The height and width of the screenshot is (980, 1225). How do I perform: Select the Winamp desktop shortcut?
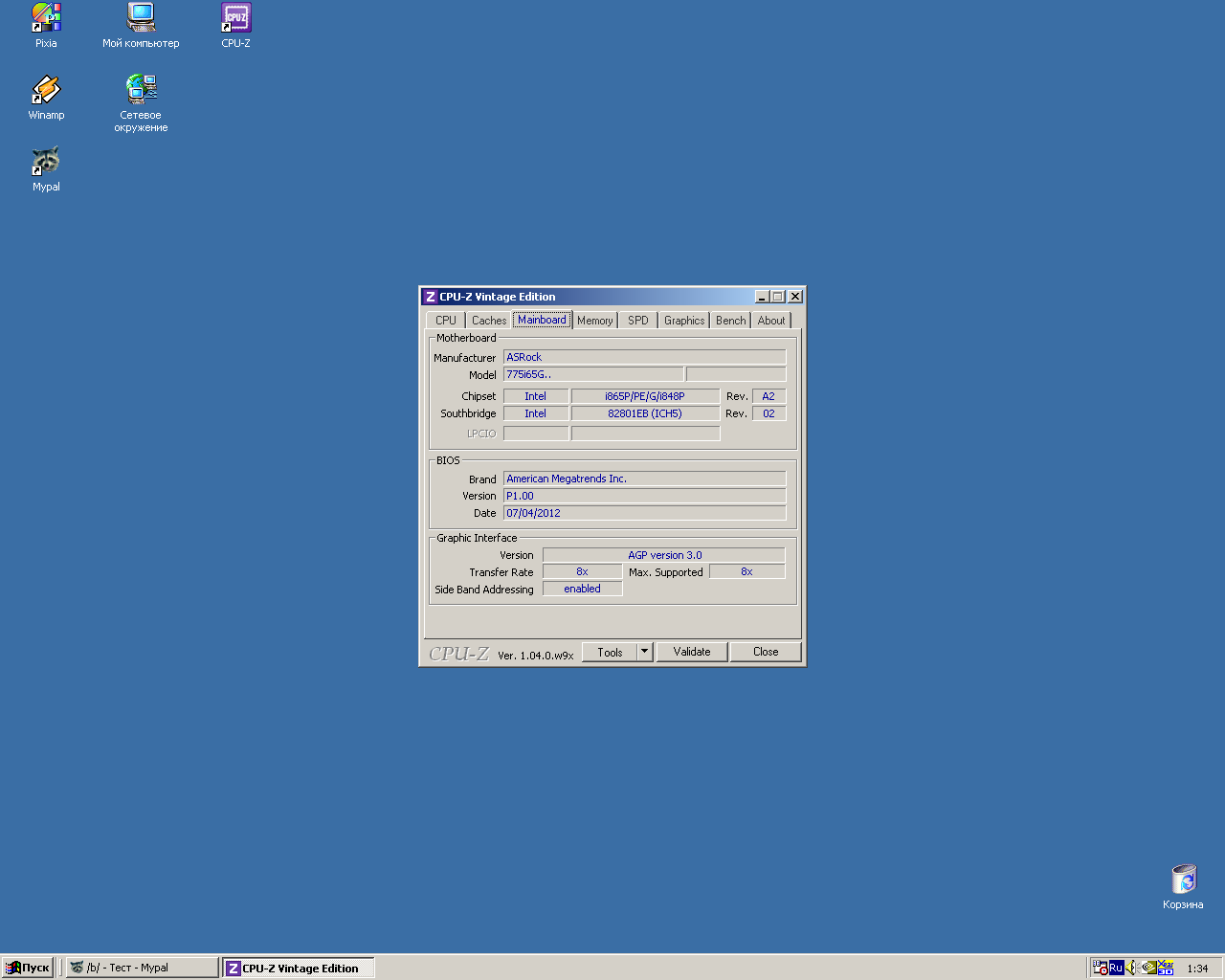coord(46,97)
